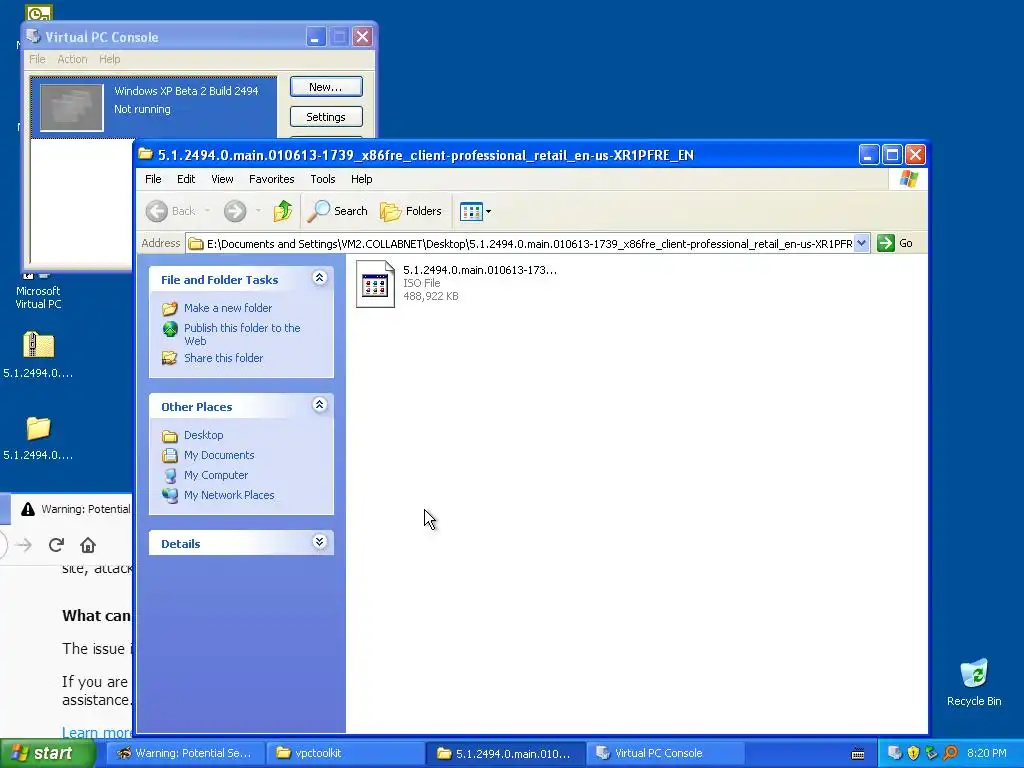
Task: Click the keyboard icon on taskbar
Action: pyautogui.click(x=858, y=754)
